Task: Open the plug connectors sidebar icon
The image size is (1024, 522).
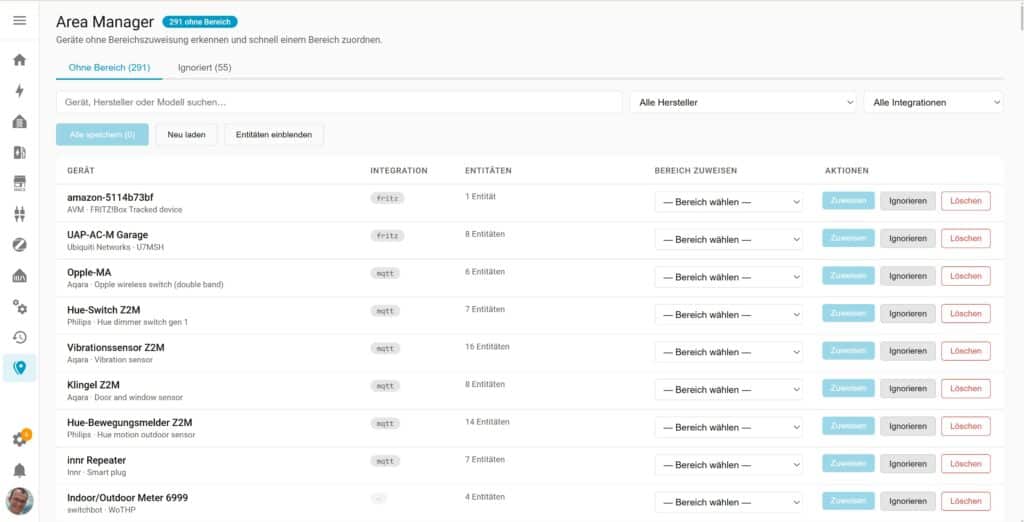Action: pos(20,214)
